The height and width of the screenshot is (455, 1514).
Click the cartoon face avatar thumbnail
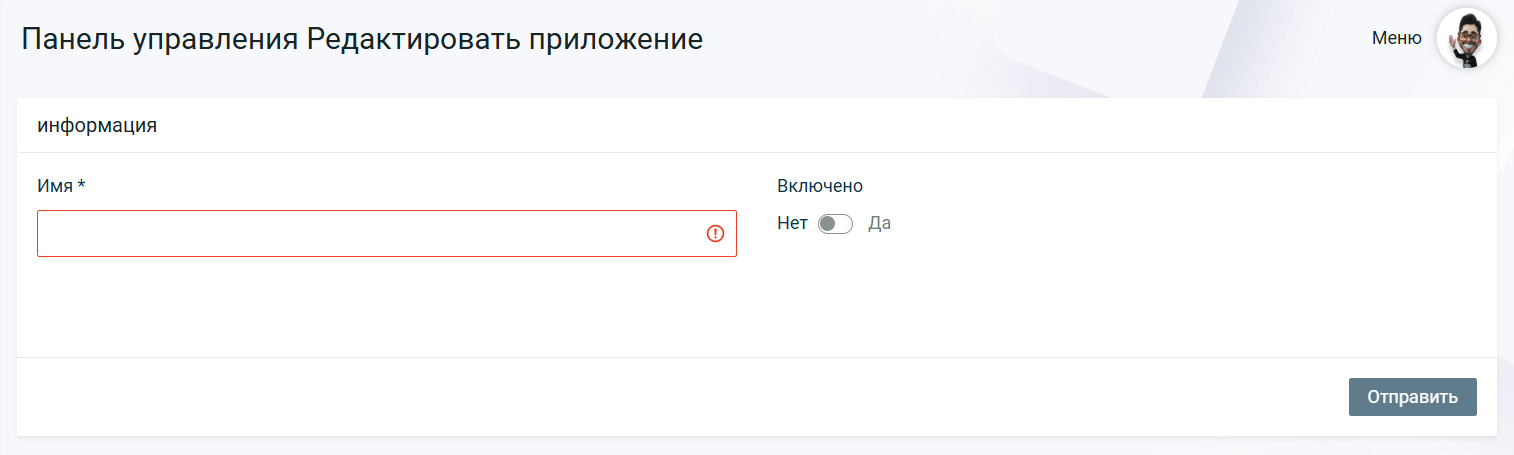coord(1466,39)
